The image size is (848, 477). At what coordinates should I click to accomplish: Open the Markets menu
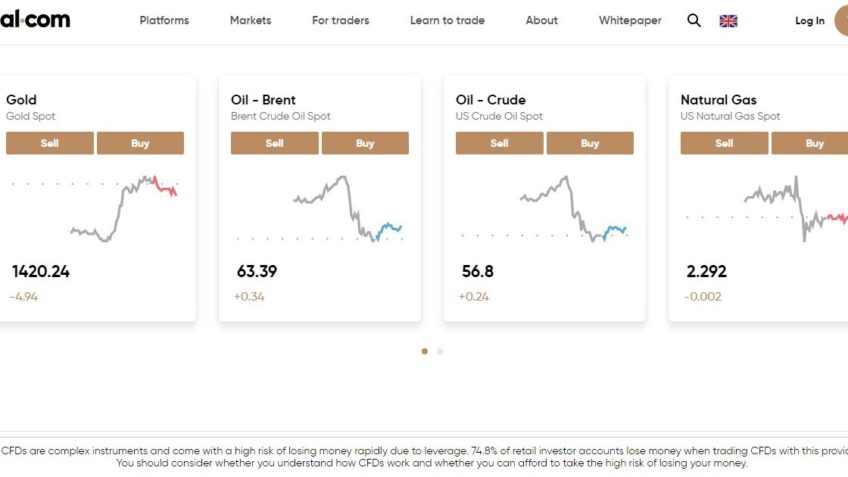tap(250, 20)
